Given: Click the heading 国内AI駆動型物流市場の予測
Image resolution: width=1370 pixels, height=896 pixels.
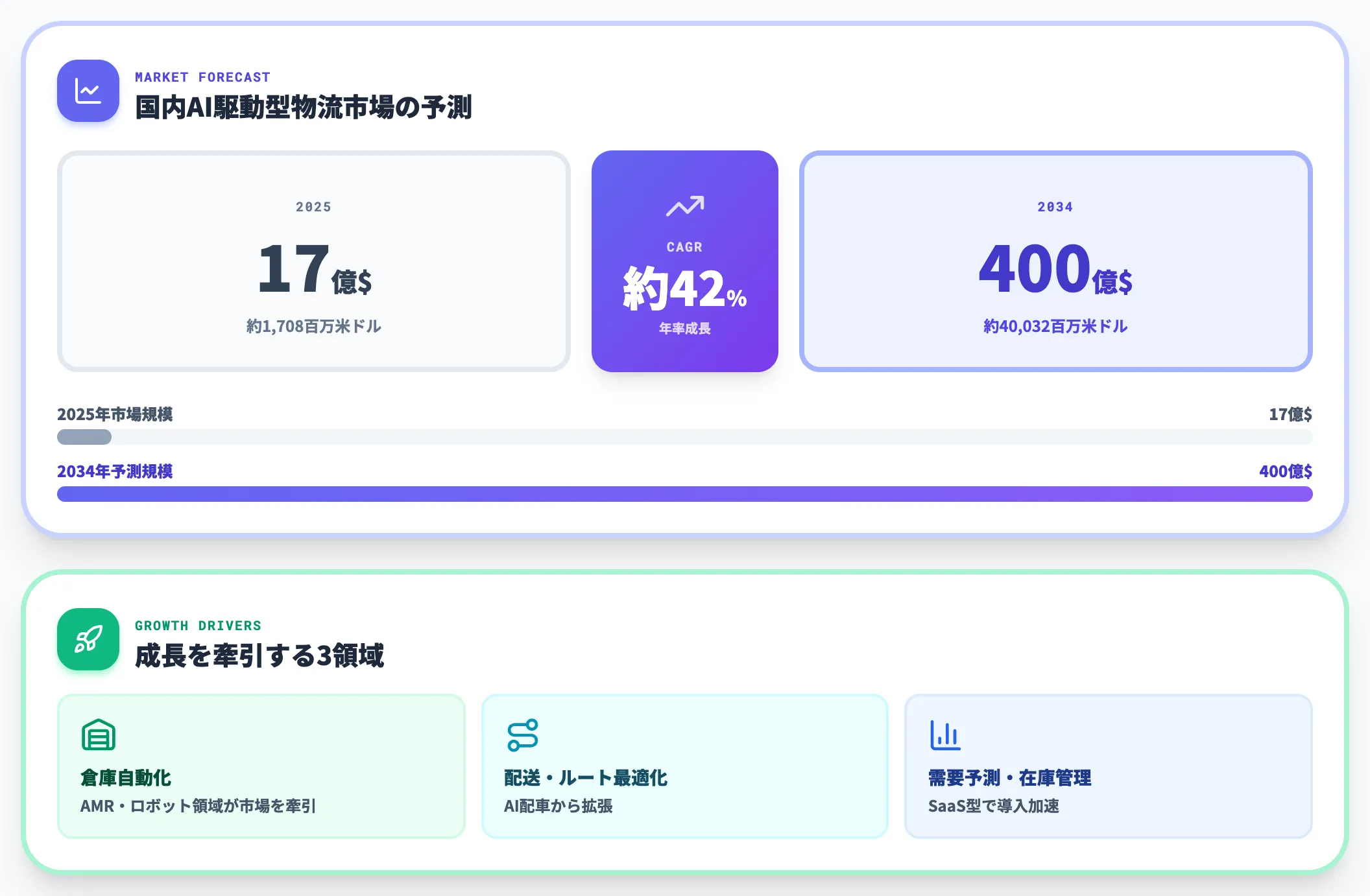Looking at the screenshot, I should click(304, 108).
